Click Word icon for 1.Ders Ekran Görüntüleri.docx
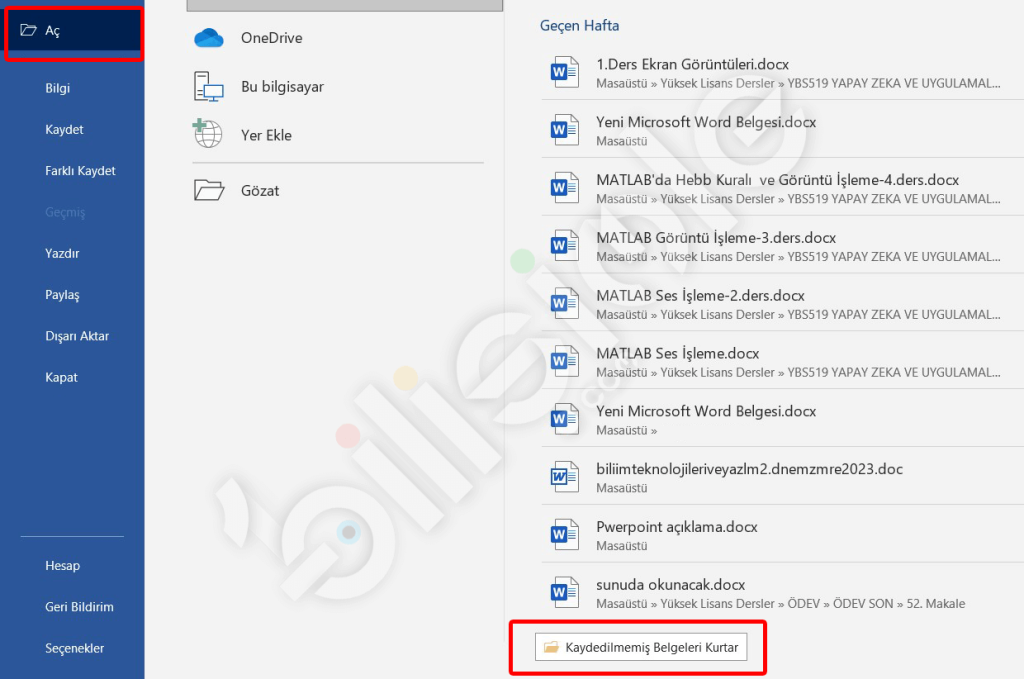 565,73
